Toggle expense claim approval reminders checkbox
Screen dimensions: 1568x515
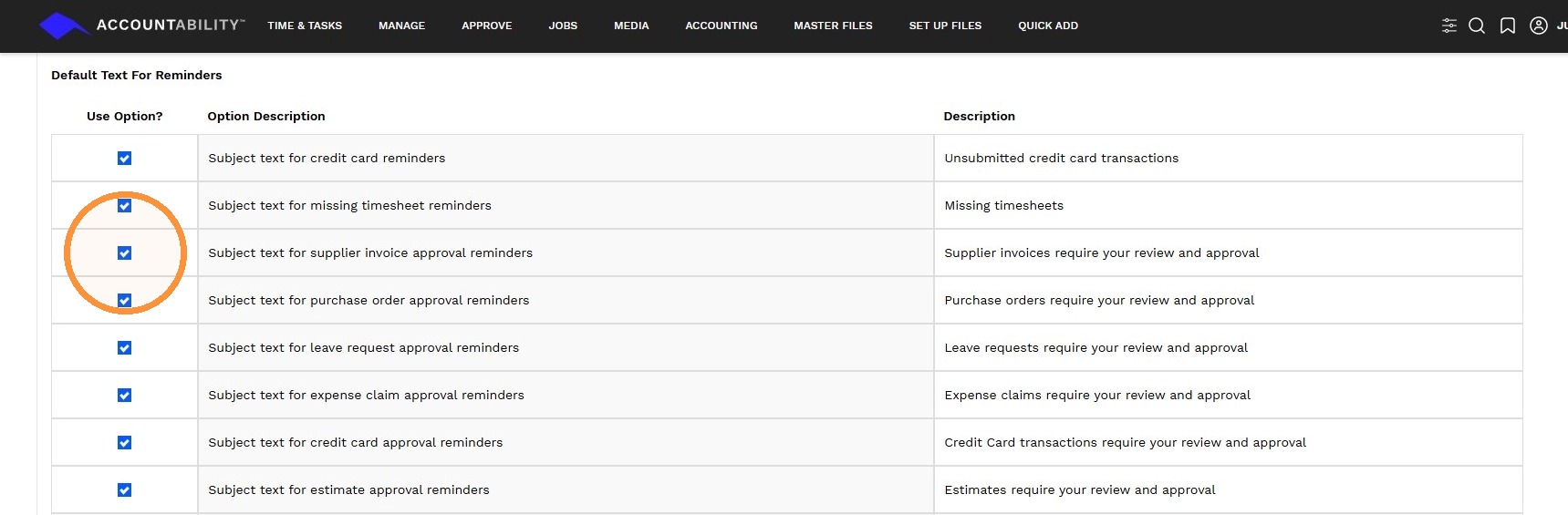pyautogui.click(x=125, y=396)
